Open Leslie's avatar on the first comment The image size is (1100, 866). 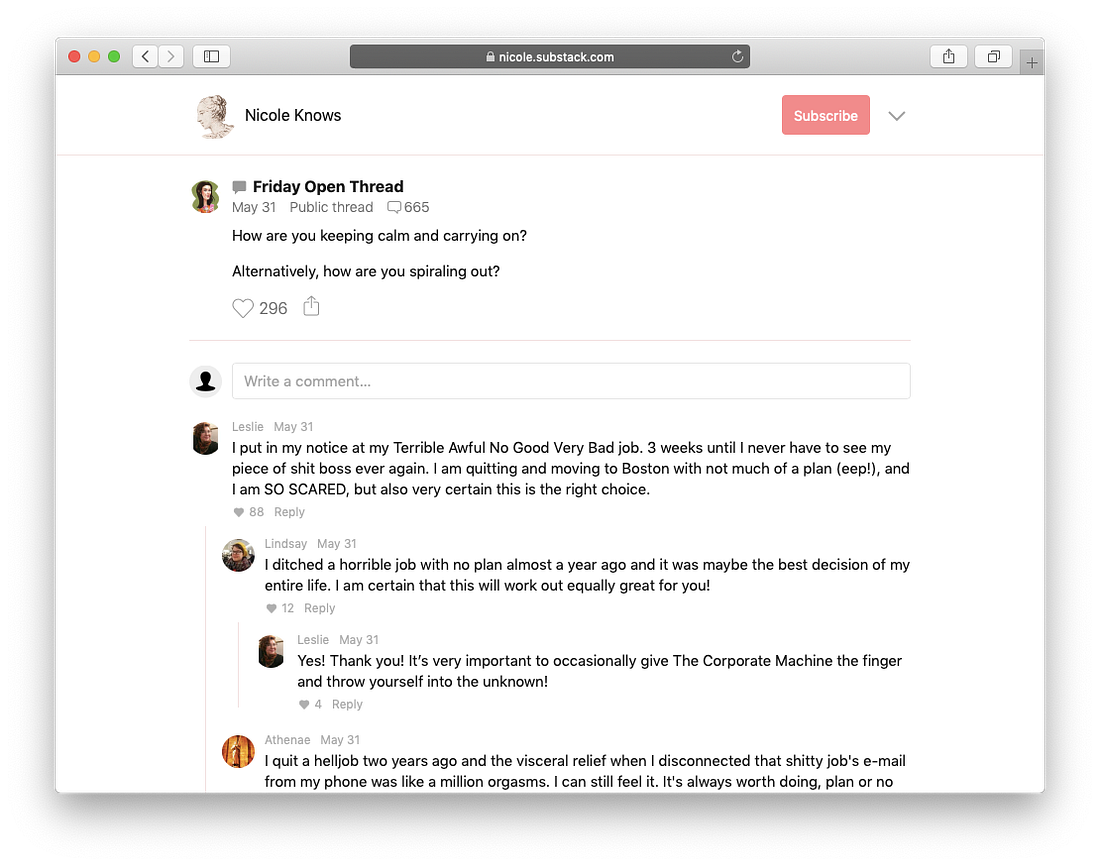point(206,439)
